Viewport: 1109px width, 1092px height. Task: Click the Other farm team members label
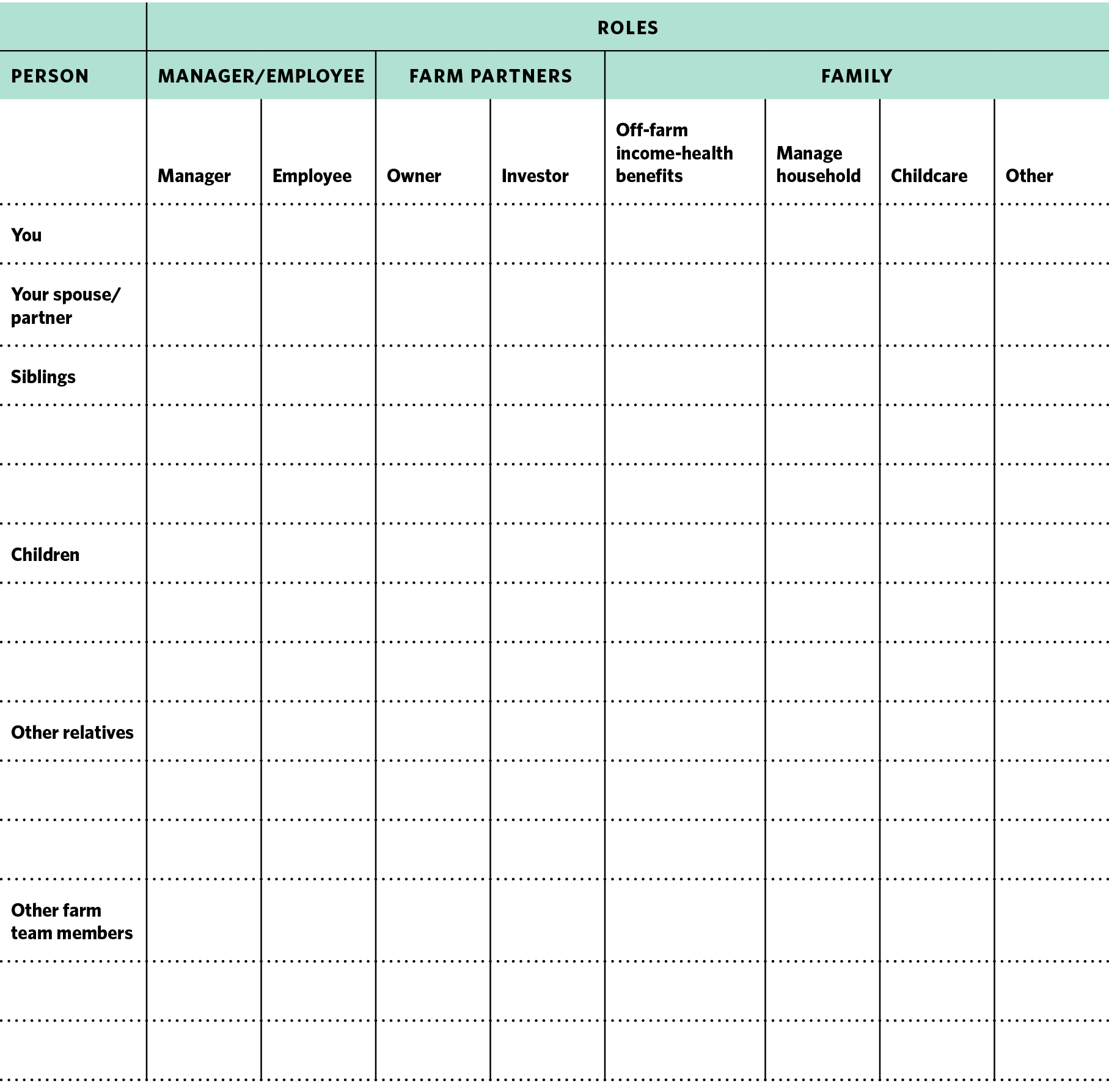pyautogui.click(x=71, y=922)
